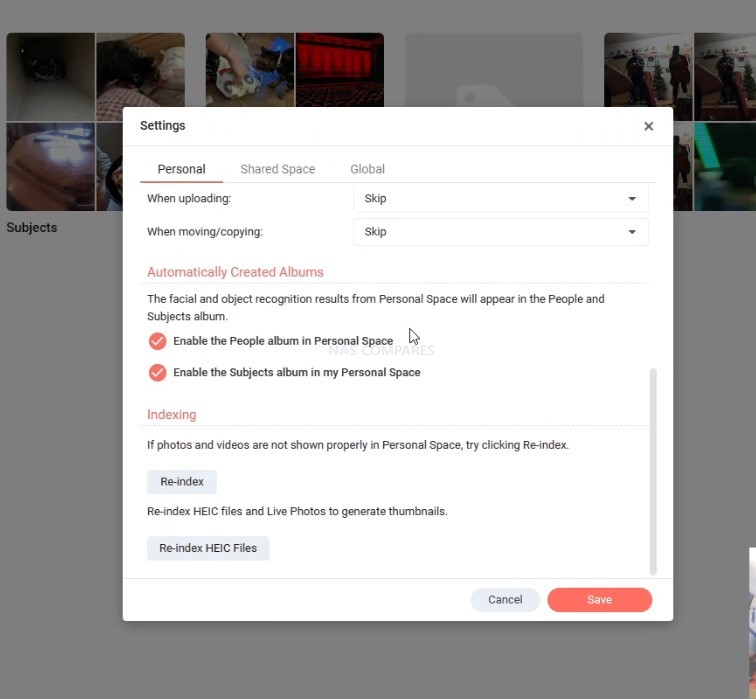Click the 'When uploading:' label
This screenshot has width=756, height=699.
point(189,199)
